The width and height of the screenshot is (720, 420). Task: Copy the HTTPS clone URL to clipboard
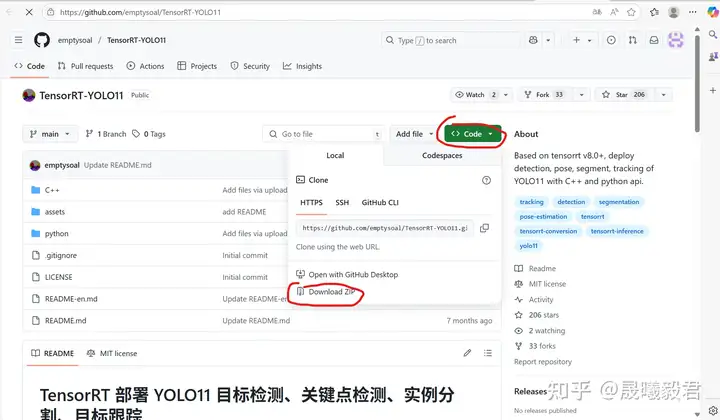click(484, 228)
